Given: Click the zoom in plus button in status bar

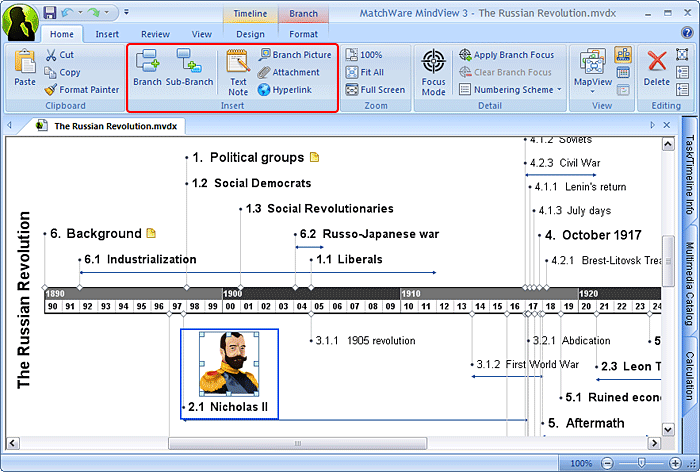Looking at the screenshot, I should tap(675, 463).
